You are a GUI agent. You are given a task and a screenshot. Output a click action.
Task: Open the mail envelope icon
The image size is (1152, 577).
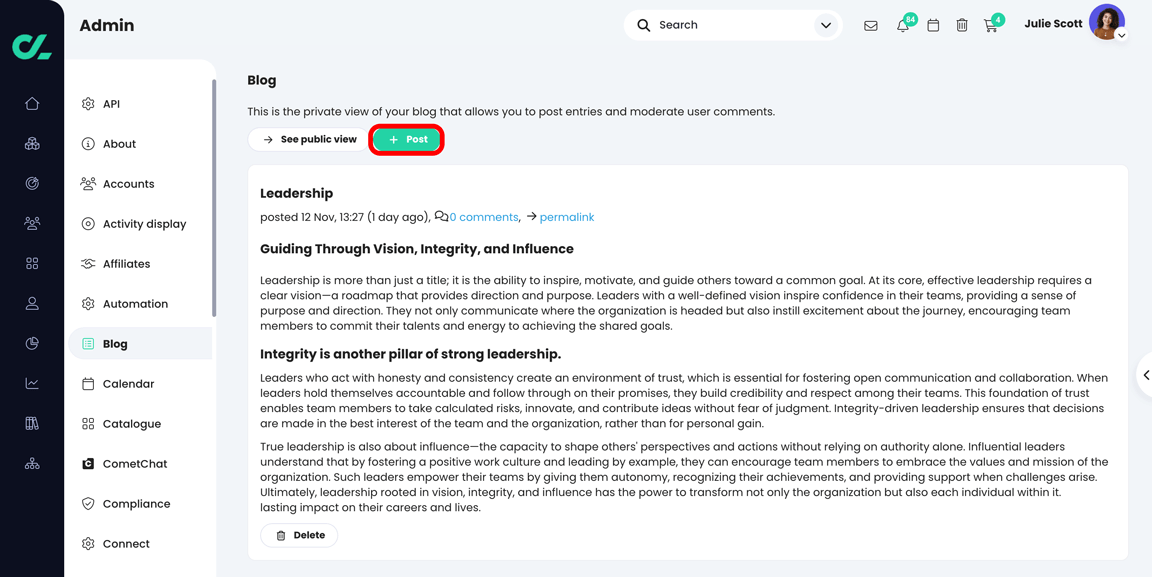coord(871,24)
